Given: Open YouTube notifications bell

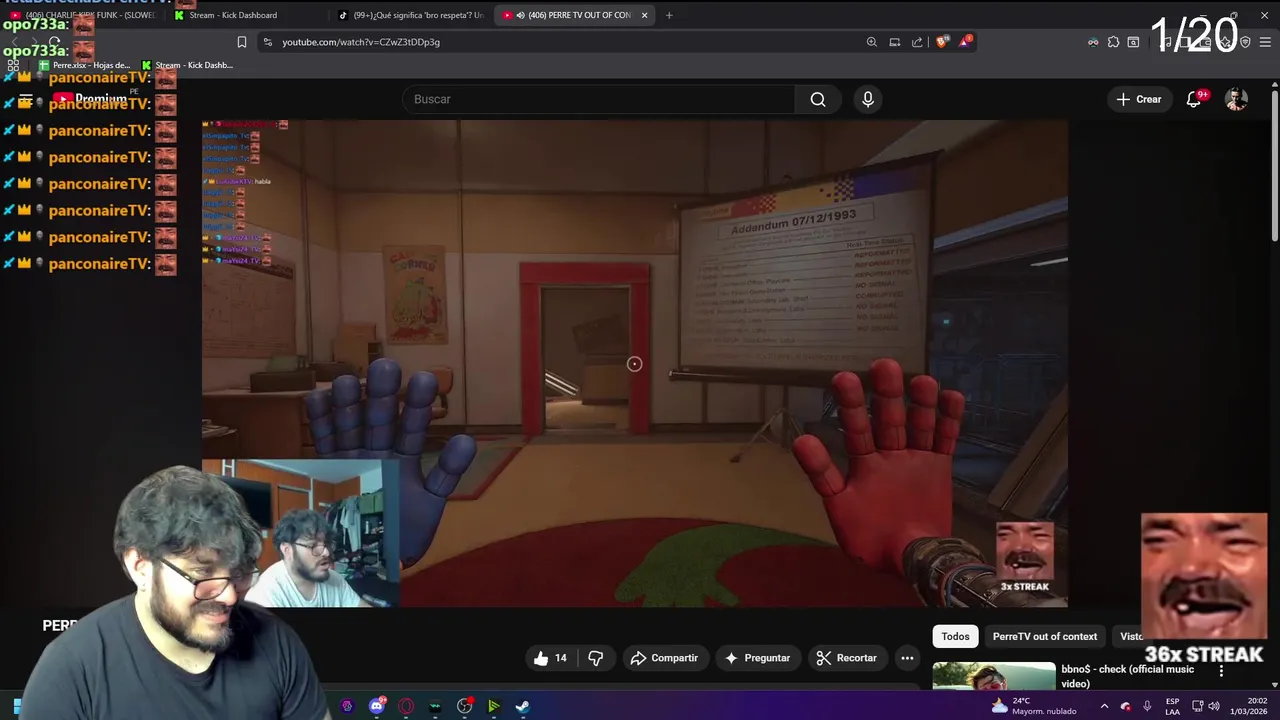Looking at the screenshot, I should [1194, 99].
